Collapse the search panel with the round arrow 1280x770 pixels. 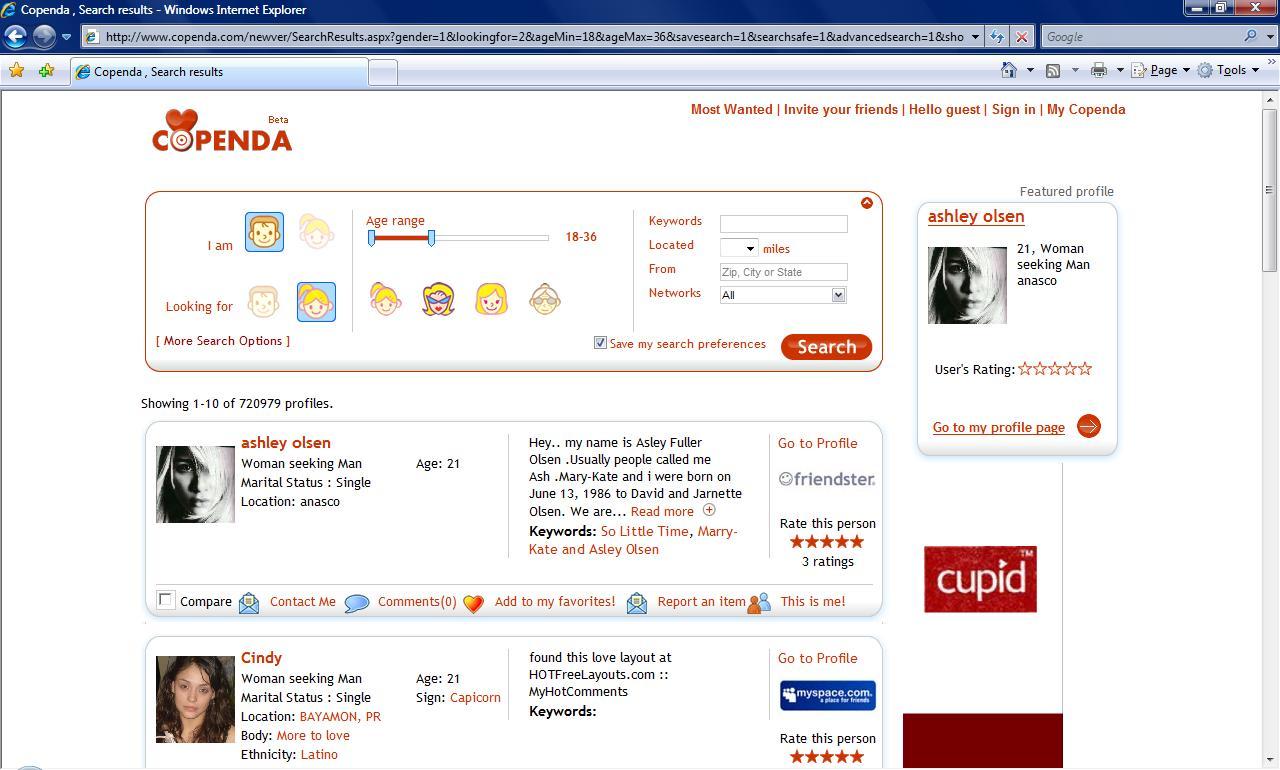tap(867, 203)
